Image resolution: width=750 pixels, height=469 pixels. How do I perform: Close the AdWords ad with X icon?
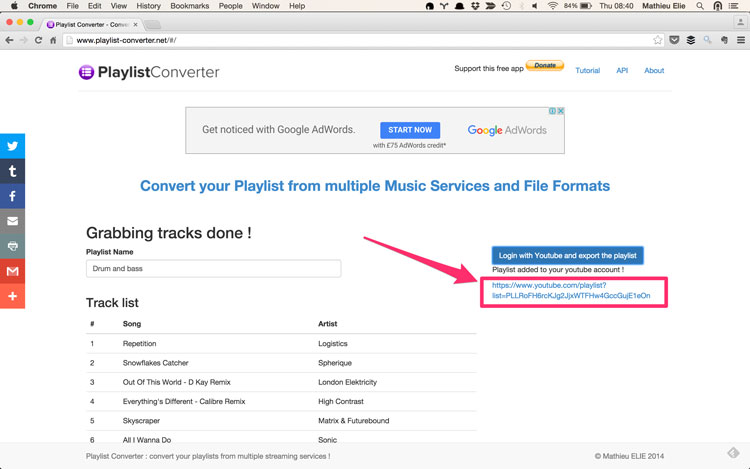click(x=561, y=111)
